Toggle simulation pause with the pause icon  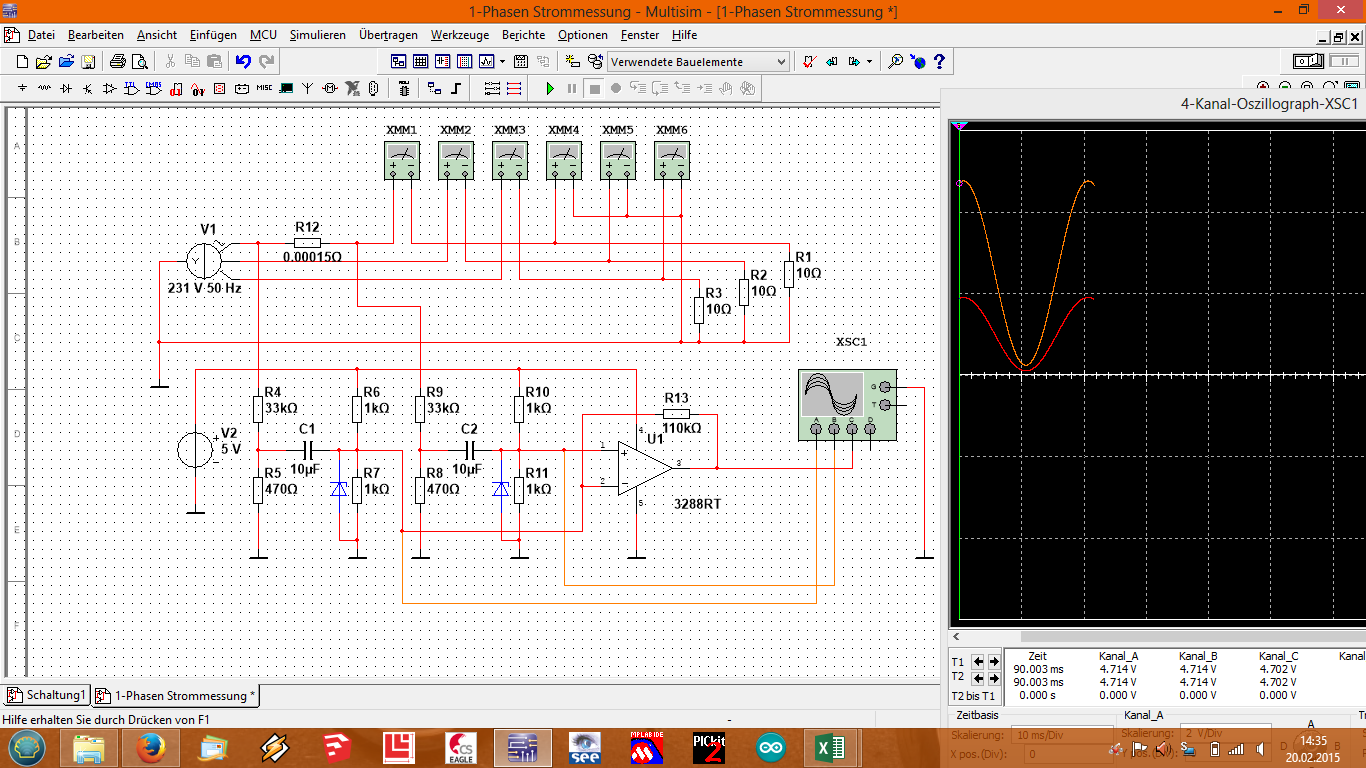pyautogui.click(x=571, y=88)
